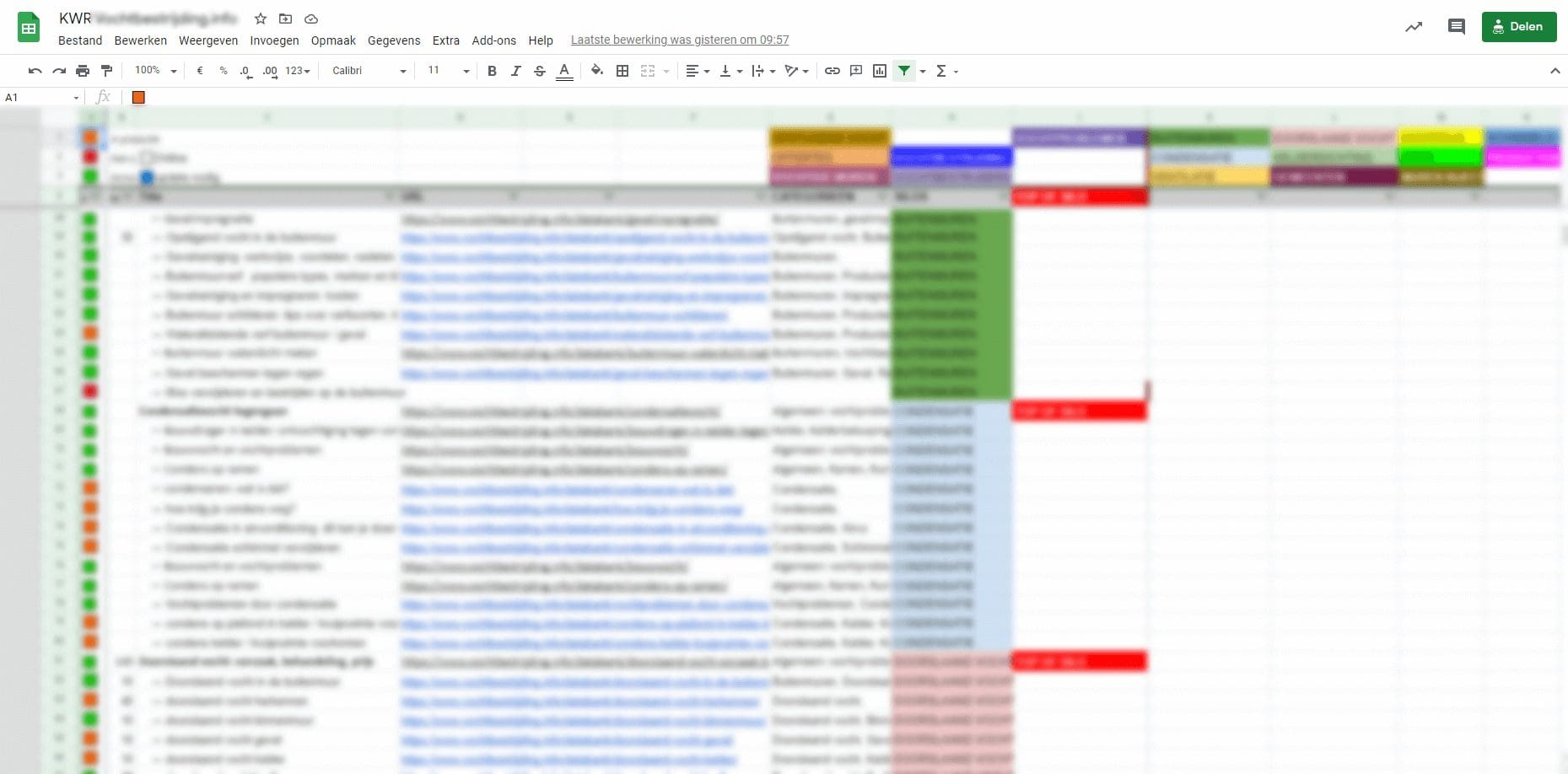Star the KWR document
The width and height of the screenshot is (1568, 774).
(261, 19)
